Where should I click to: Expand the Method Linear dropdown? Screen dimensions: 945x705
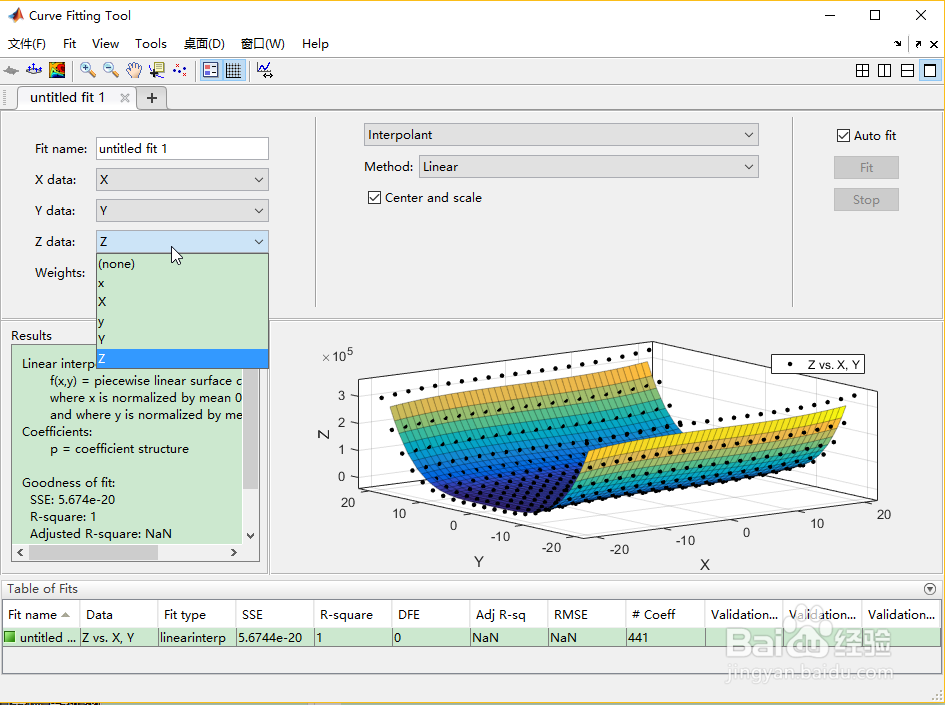[x=588, y=167]
